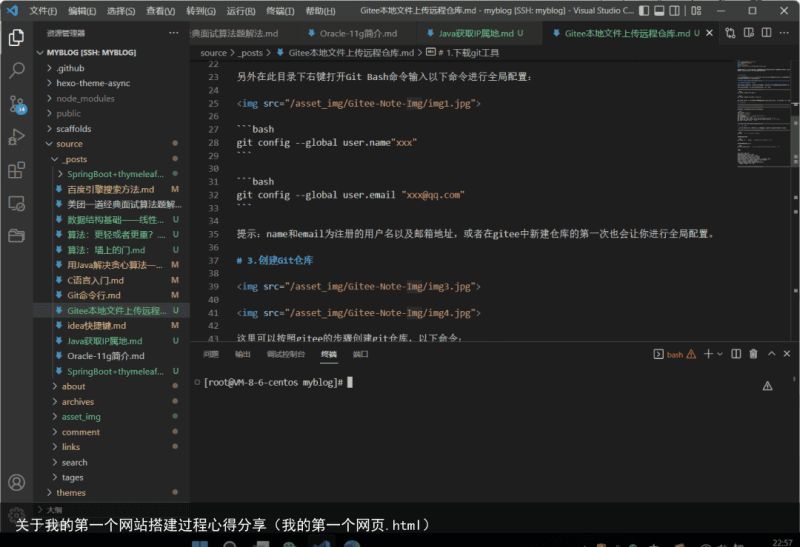Toggle primary sidebar layout icon in title bar
800x547 pixels.
pos(644,10)
